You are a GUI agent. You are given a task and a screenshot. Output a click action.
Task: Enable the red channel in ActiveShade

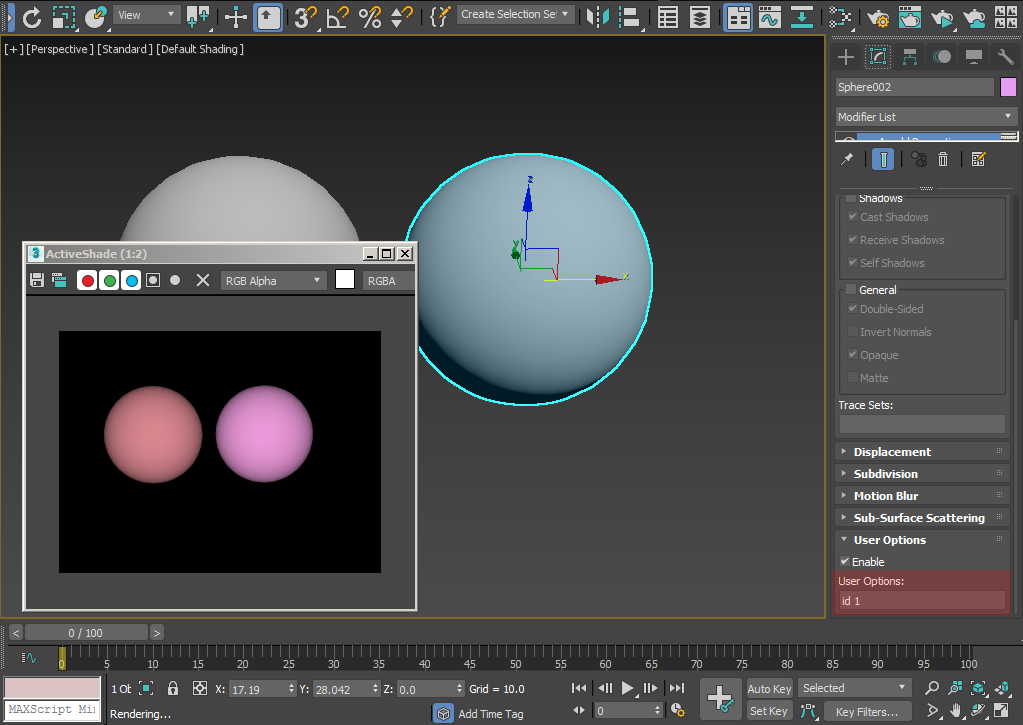point(87,281)
